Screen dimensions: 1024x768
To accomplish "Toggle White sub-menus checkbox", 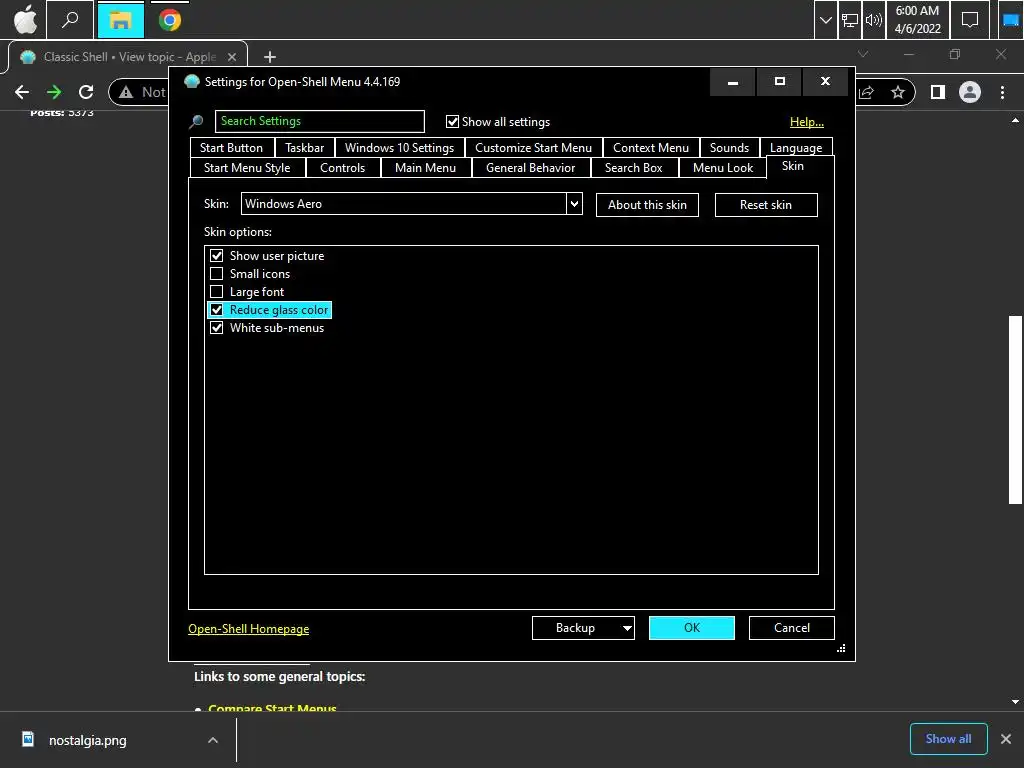I will point(216,327).
